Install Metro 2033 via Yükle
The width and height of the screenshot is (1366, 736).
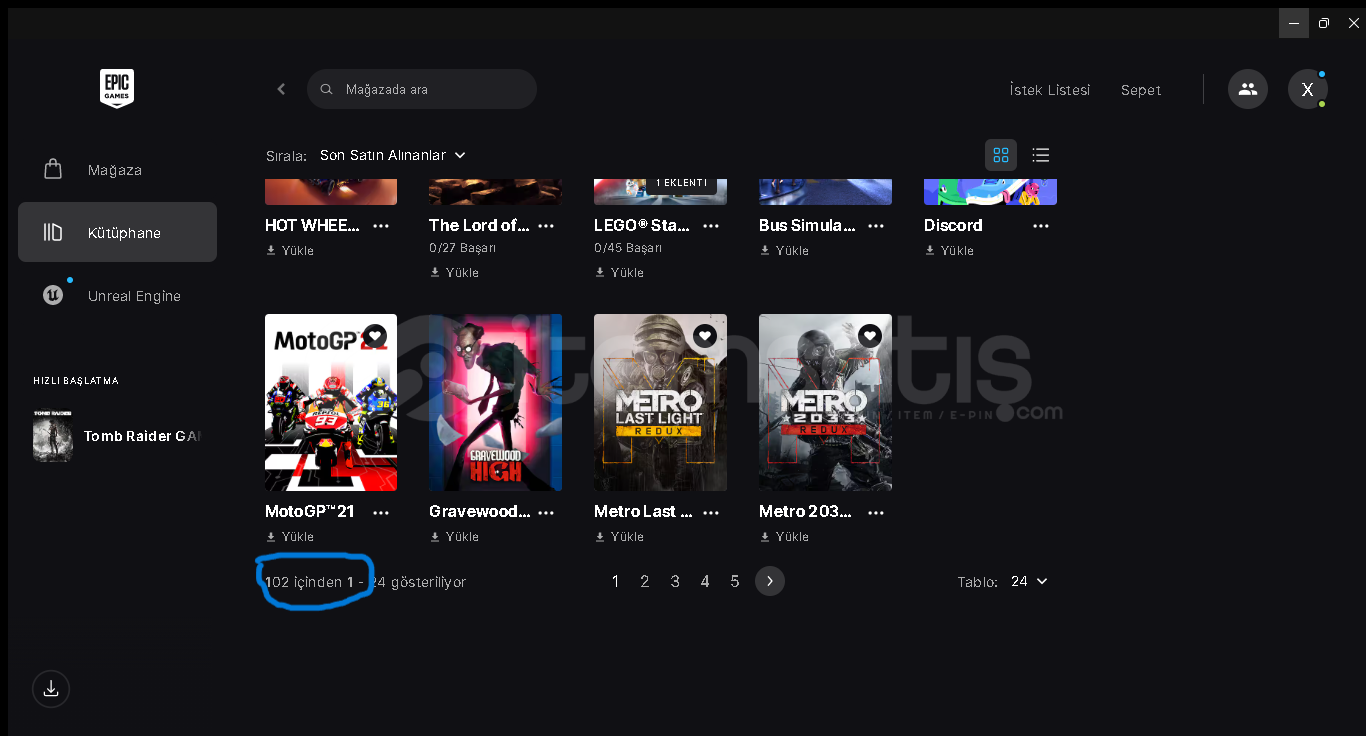pyautogui.click(x=784, y=537)
